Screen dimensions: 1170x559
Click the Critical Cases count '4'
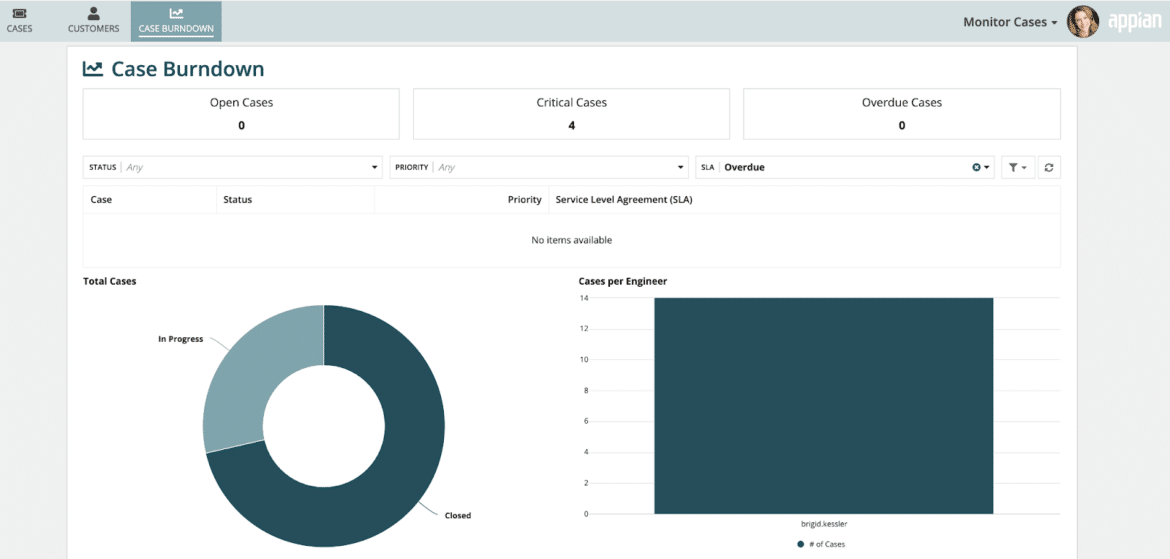pyautogui.click(x=572, y=125)
